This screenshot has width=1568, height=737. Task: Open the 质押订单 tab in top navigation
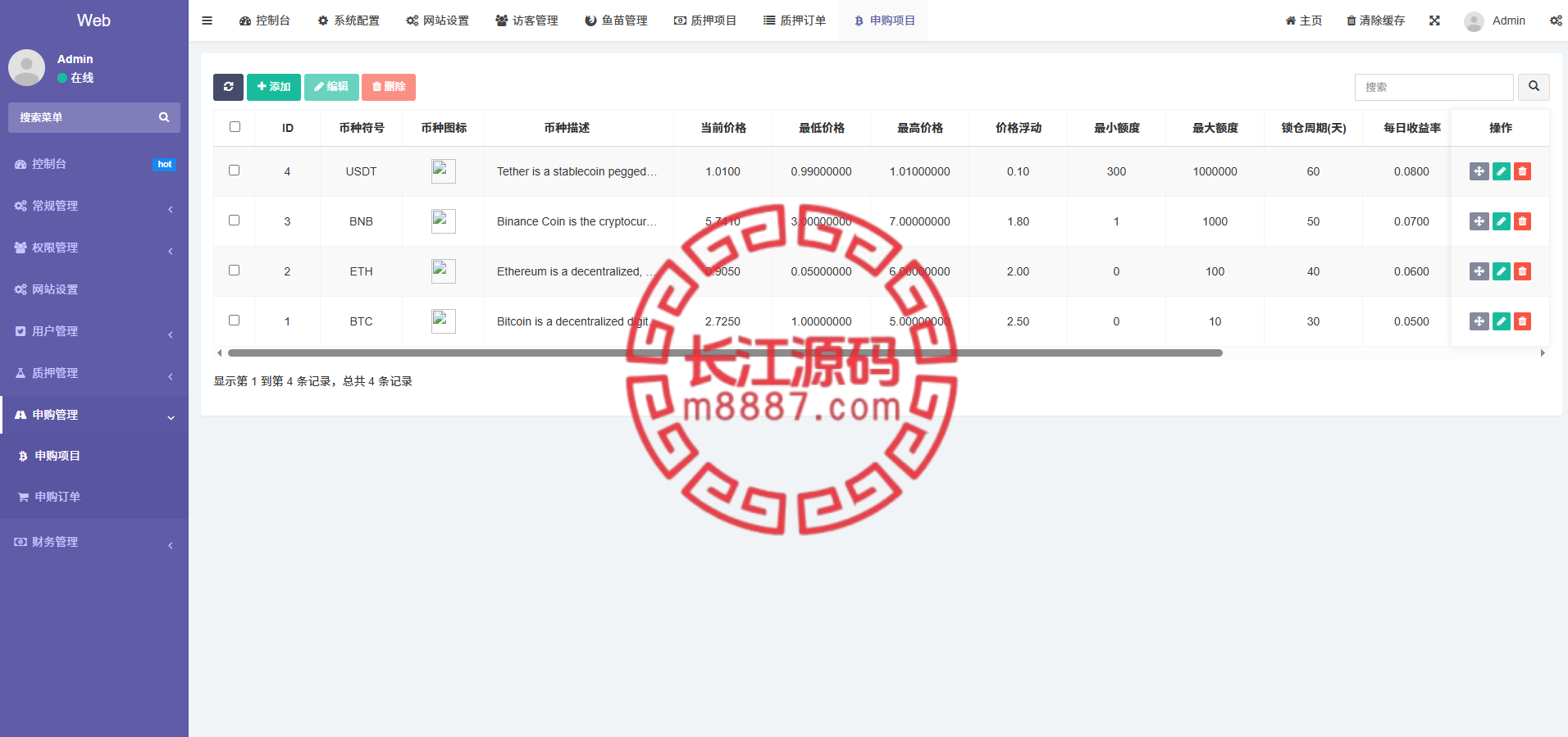click(795, 20)
